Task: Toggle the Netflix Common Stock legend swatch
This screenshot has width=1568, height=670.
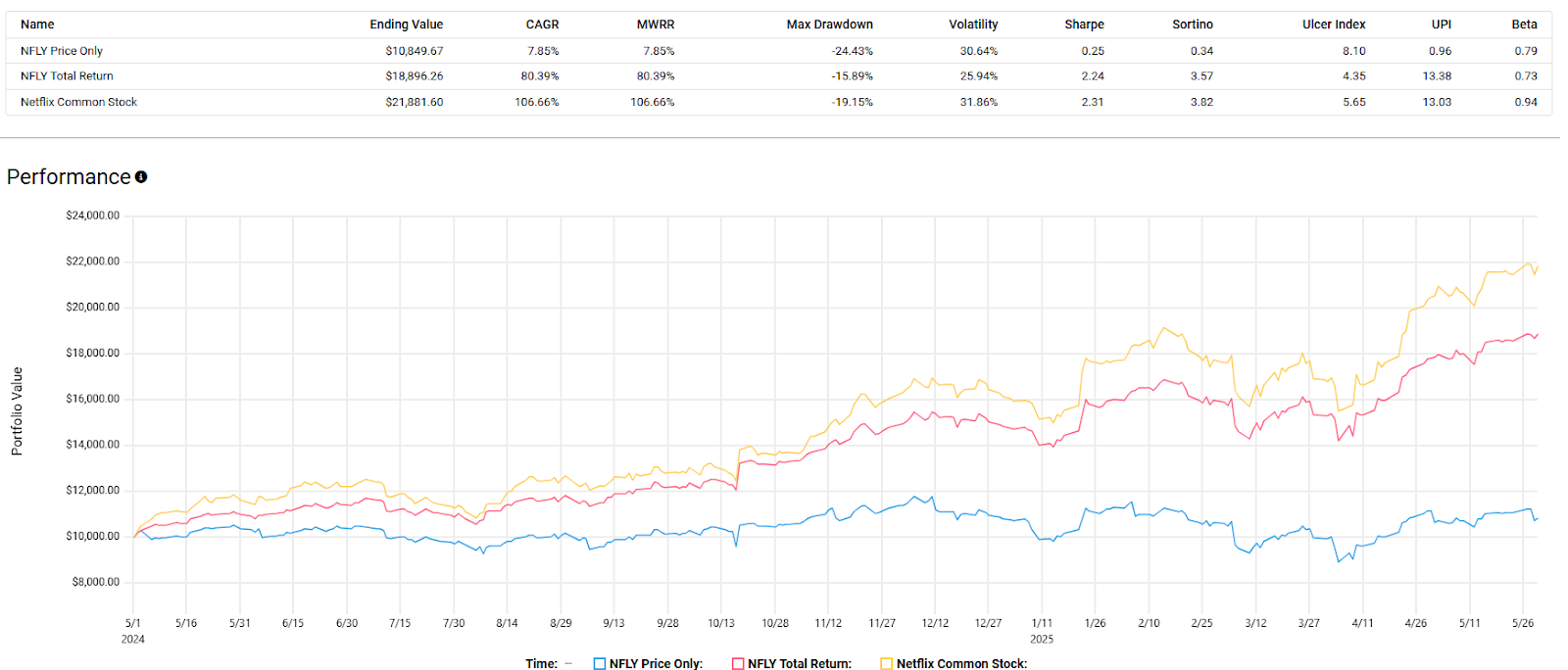Action: [x=887, y=664]
